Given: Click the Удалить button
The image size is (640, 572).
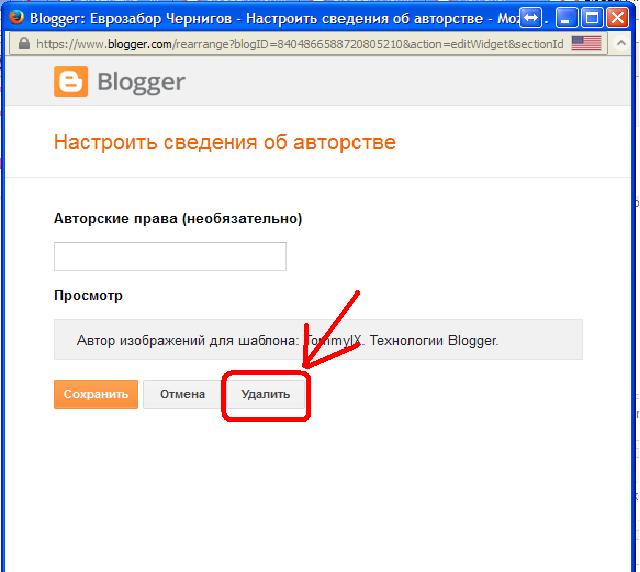Looking at the screenshot, I should point(266,394).
